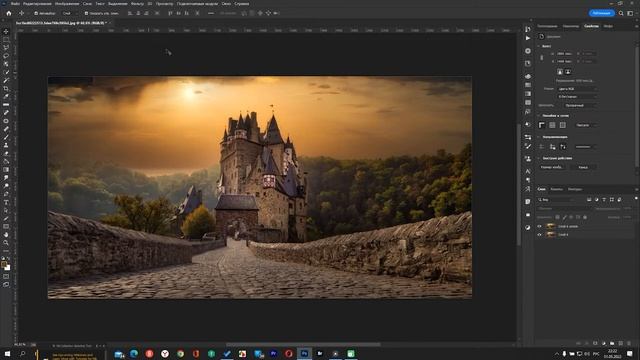Open ruler units dropdown Пикселы
Screen dimensions: 640x360
click(x=586, y=125)
